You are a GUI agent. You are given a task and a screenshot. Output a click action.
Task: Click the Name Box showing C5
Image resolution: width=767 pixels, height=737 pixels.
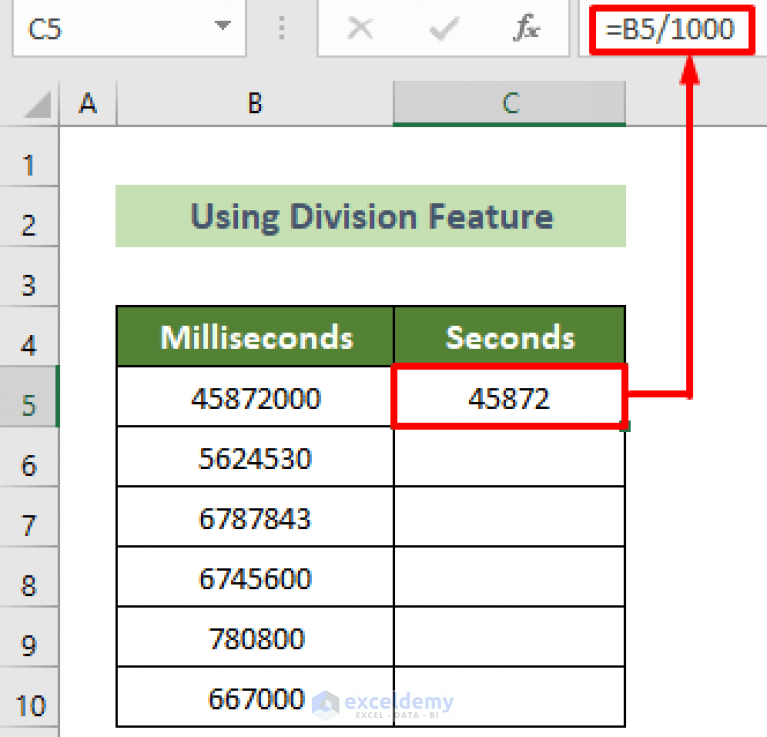[x=129, y=28]
